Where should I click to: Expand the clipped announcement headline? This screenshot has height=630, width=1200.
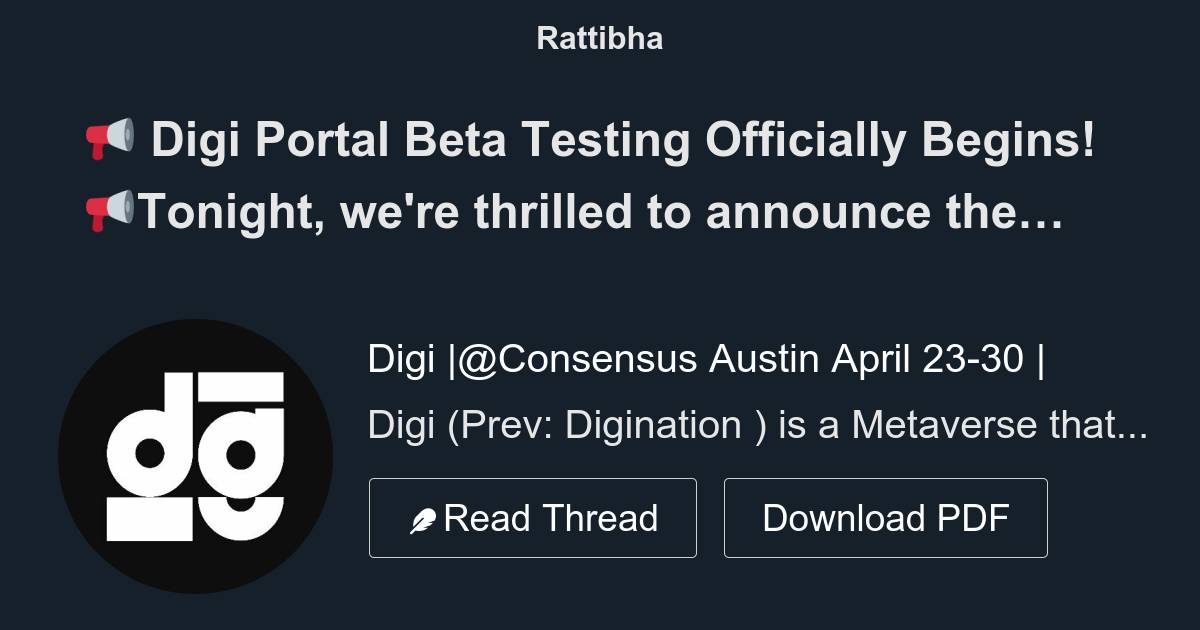click(600, 211)
